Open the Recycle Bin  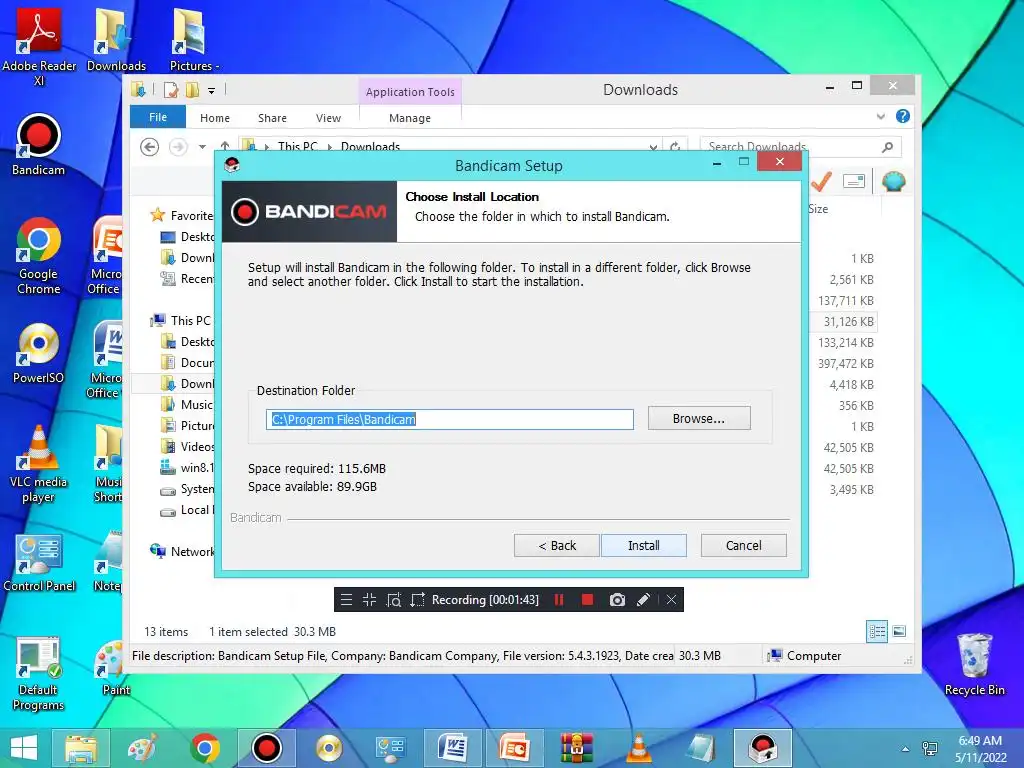[x=974, y=665]
